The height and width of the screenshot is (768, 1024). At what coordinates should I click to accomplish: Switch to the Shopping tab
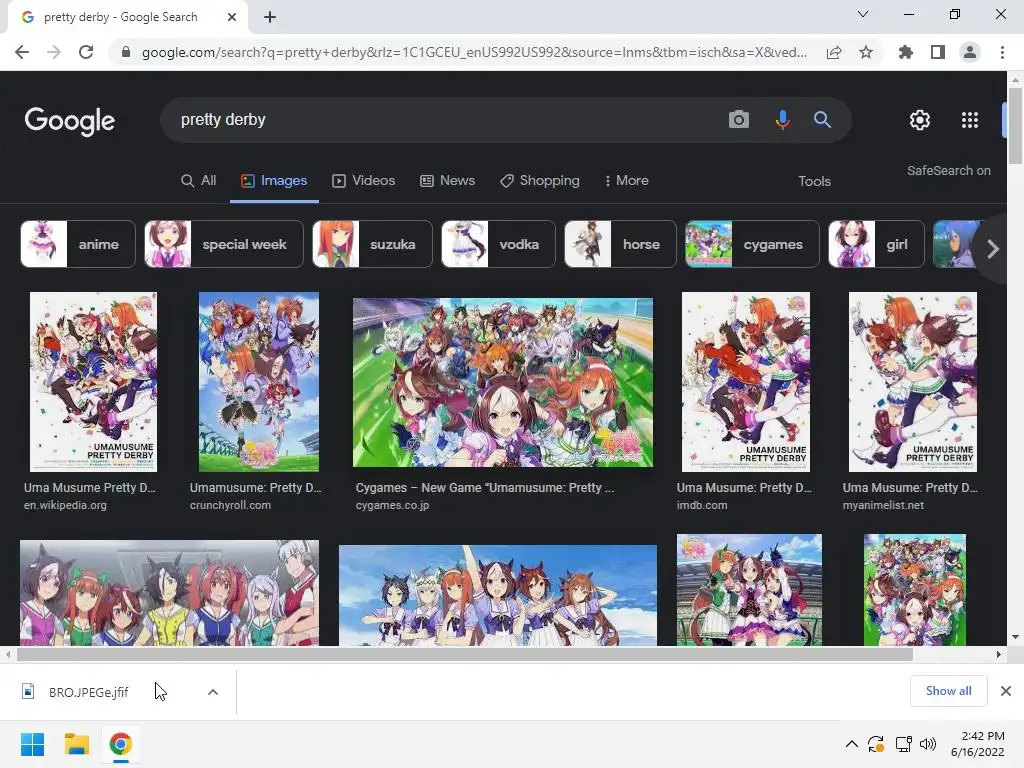(540, 181)
